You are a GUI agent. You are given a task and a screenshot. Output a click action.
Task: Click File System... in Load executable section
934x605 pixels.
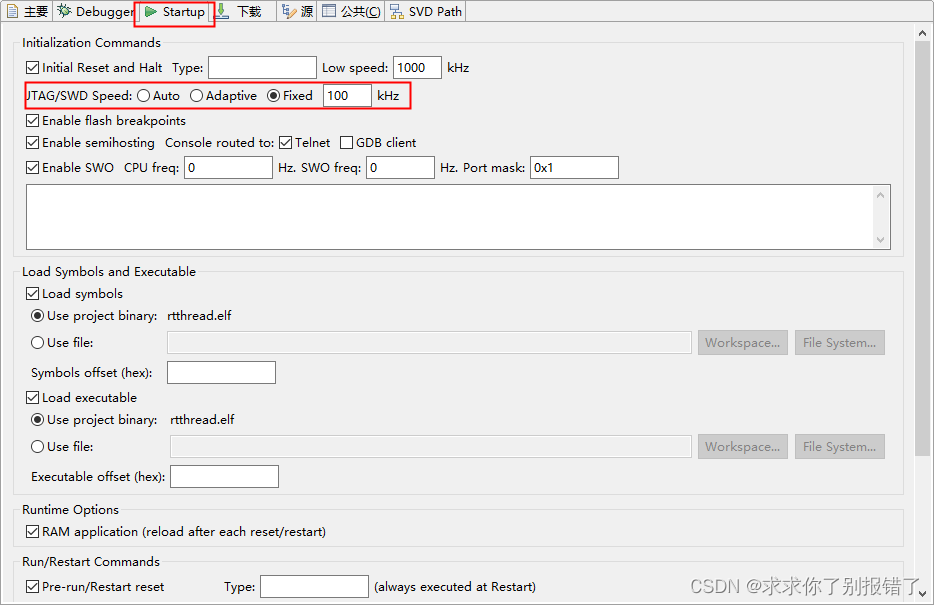pyautogui.click(x=839, y=446)
